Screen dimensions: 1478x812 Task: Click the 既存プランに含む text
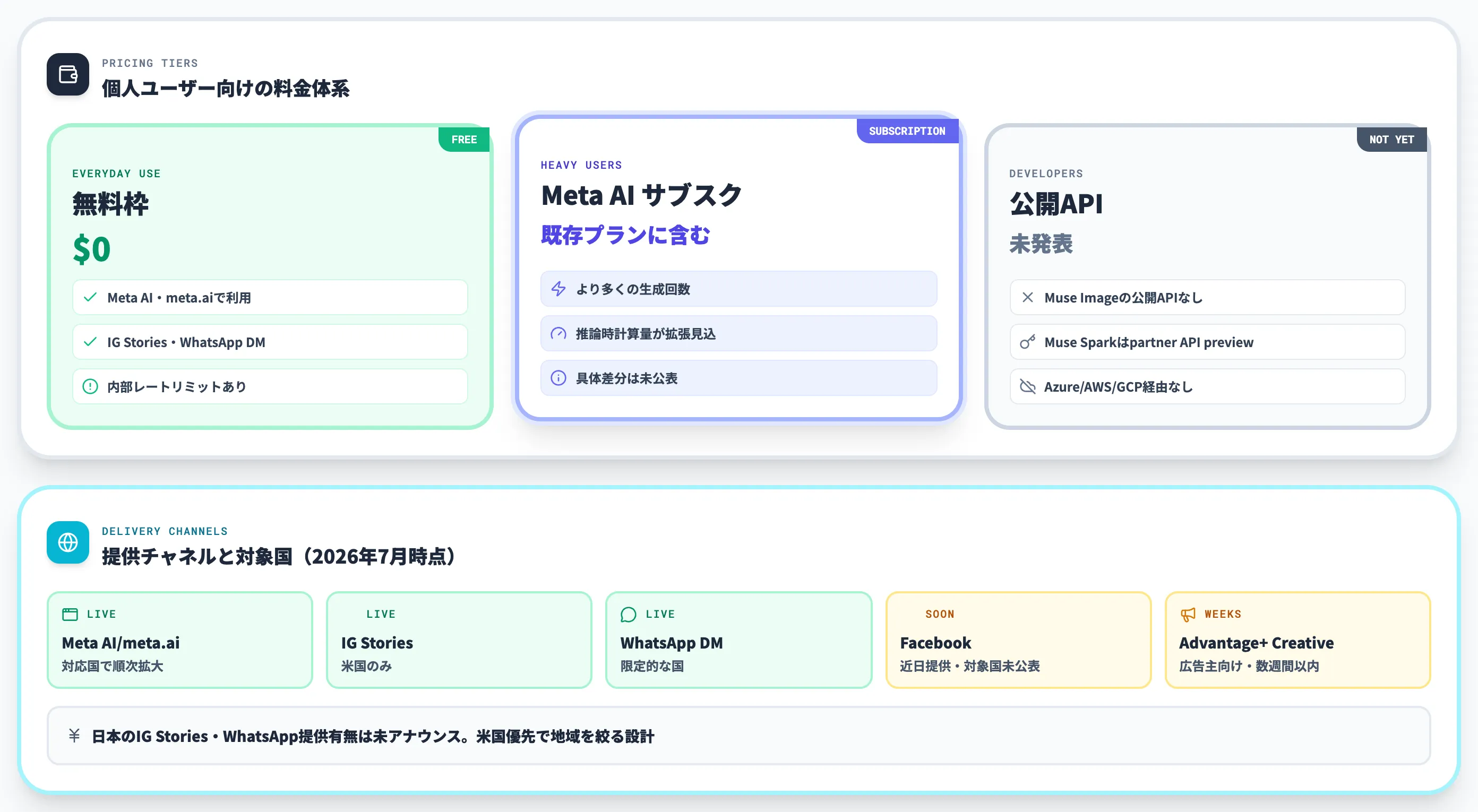625,235
